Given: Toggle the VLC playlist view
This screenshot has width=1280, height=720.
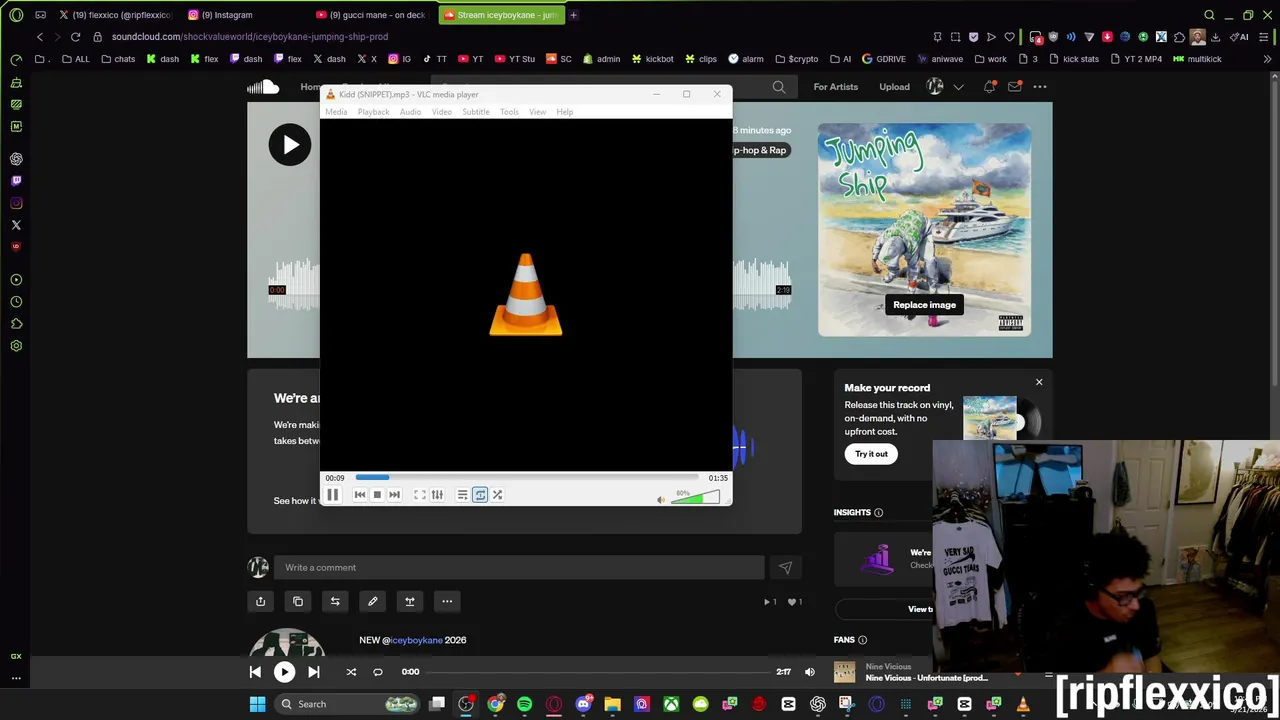Looking at the screenshot, I should pos(462,495).
